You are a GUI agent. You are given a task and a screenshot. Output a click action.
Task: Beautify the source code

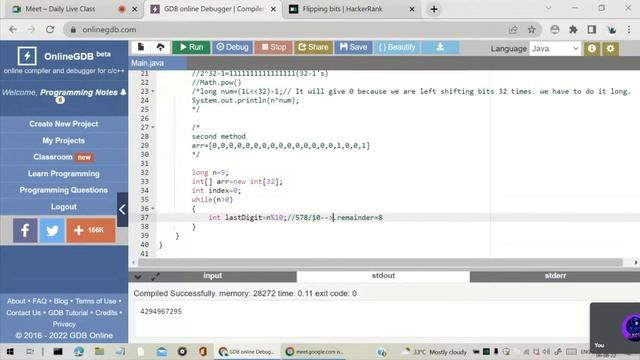(x=397, y=47)
